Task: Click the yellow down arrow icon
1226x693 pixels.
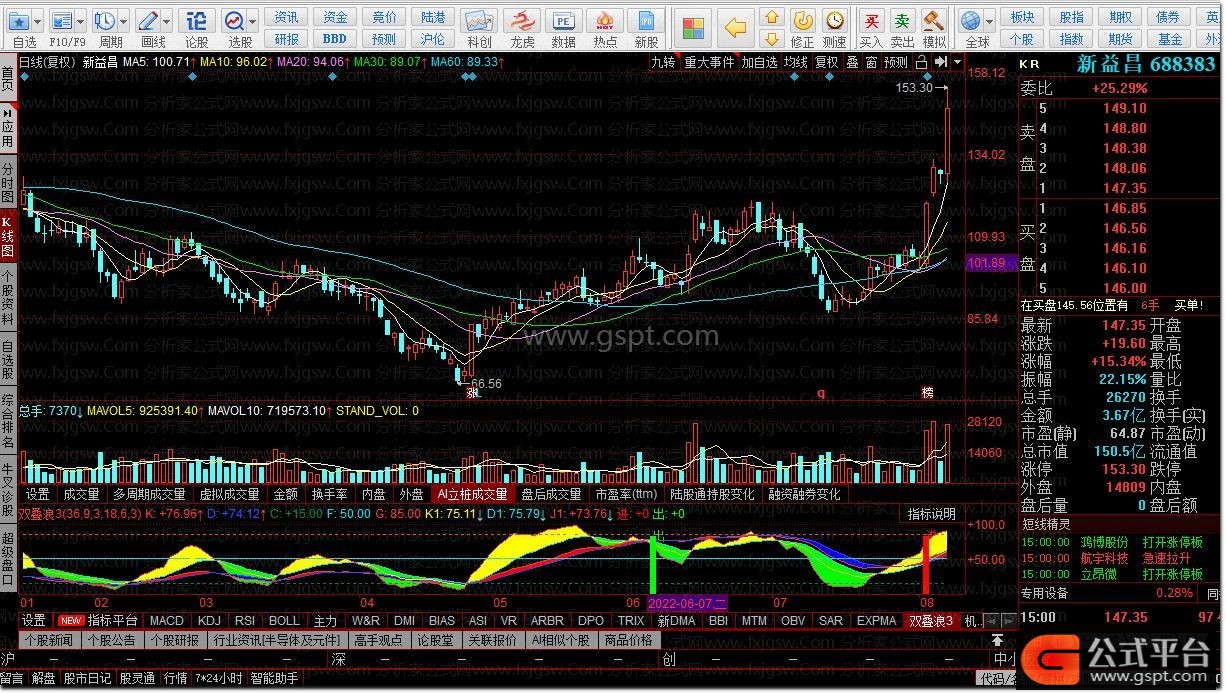Action: click(771, 39)
